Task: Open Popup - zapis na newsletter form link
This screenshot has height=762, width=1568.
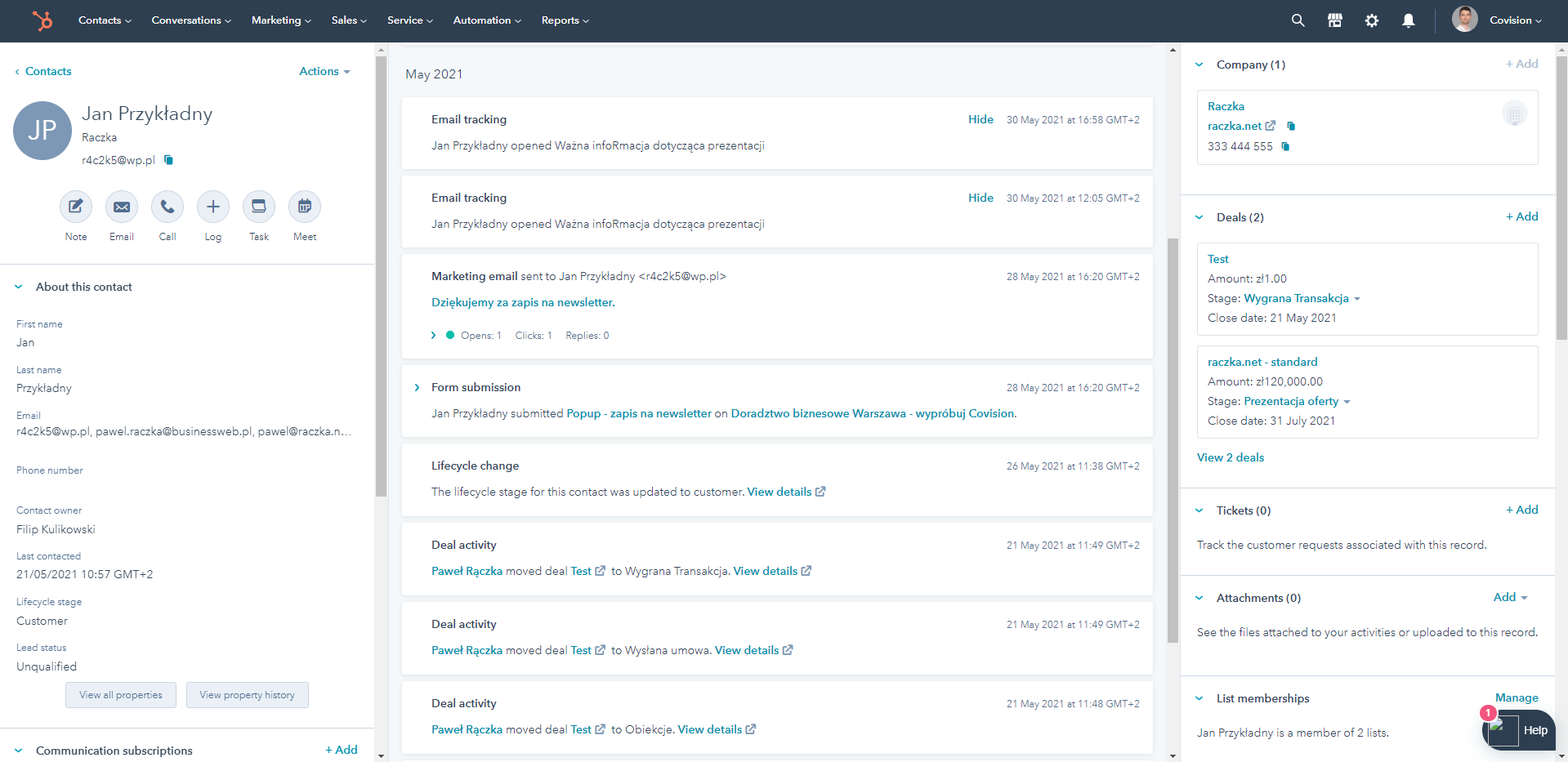Action: (639, 413)
